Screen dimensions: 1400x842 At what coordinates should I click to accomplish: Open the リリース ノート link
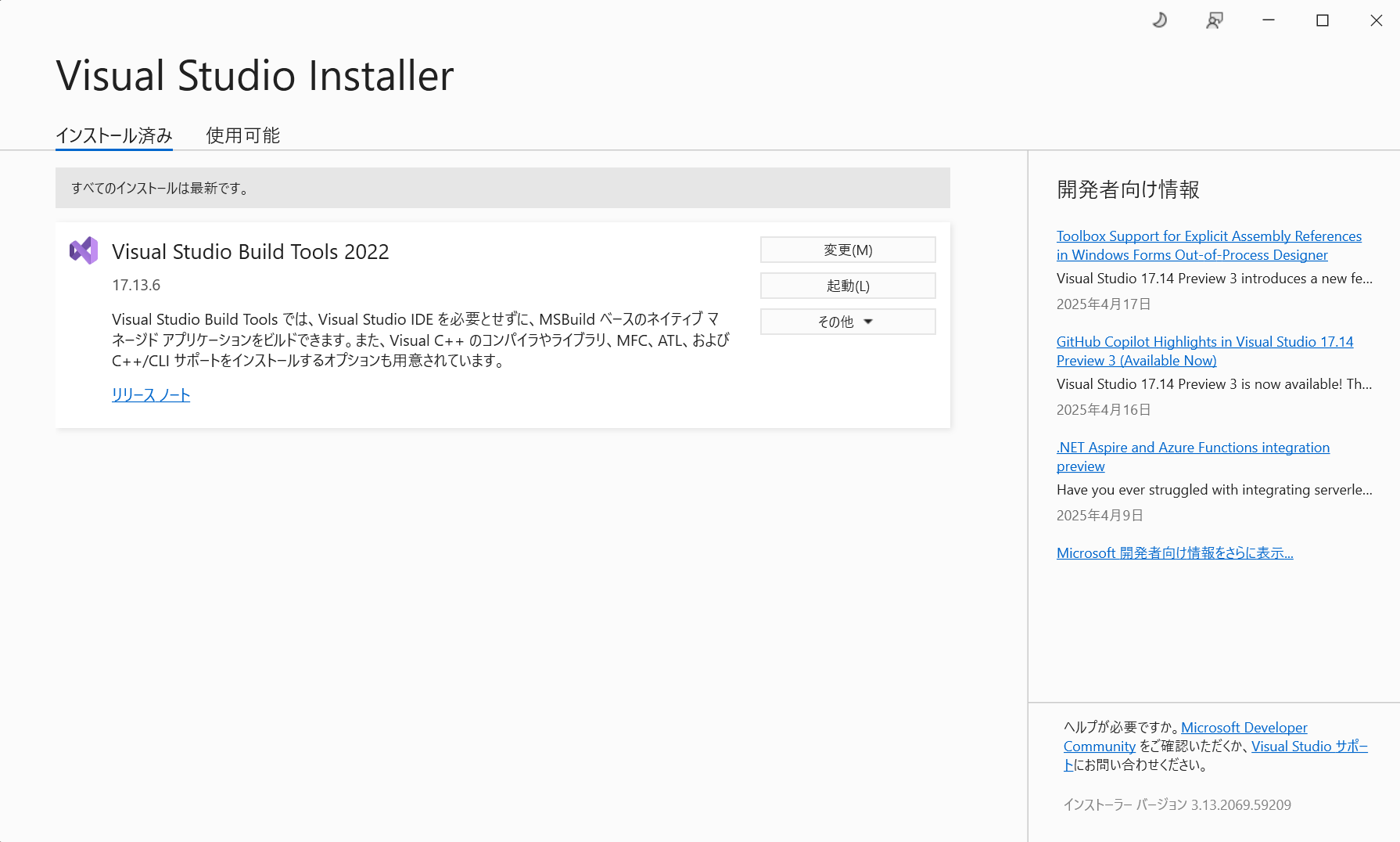coord(151,395)
